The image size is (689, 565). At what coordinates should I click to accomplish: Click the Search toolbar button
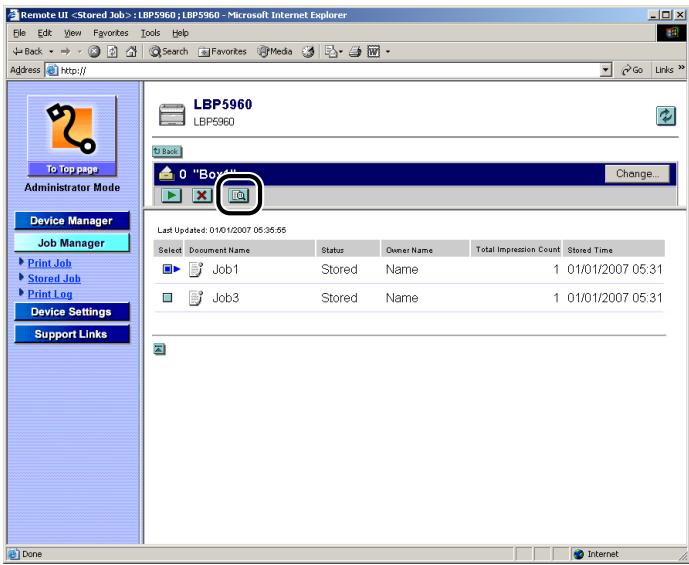(169, 51)
